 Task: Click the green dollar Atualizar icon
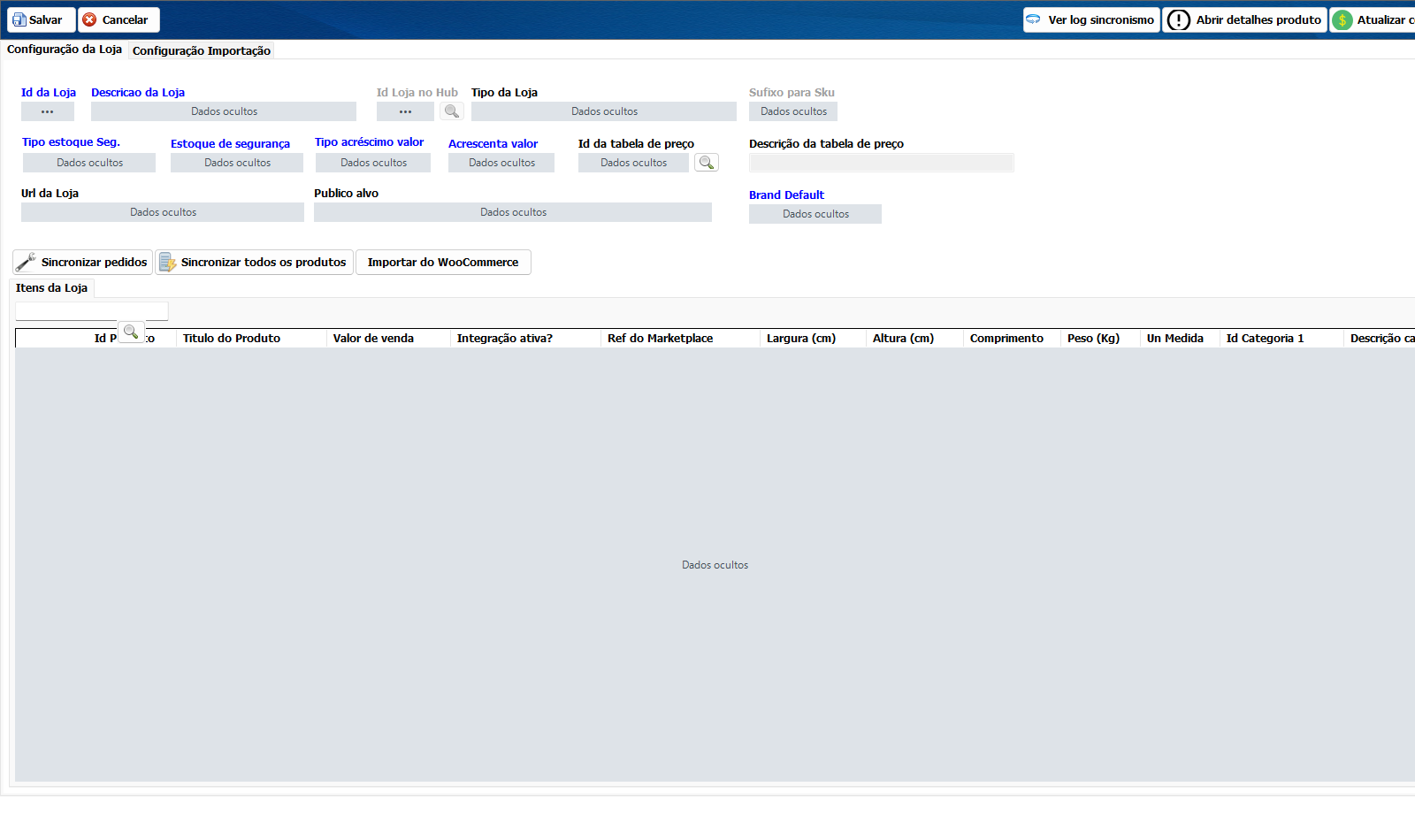click(x=1342, y=19)
